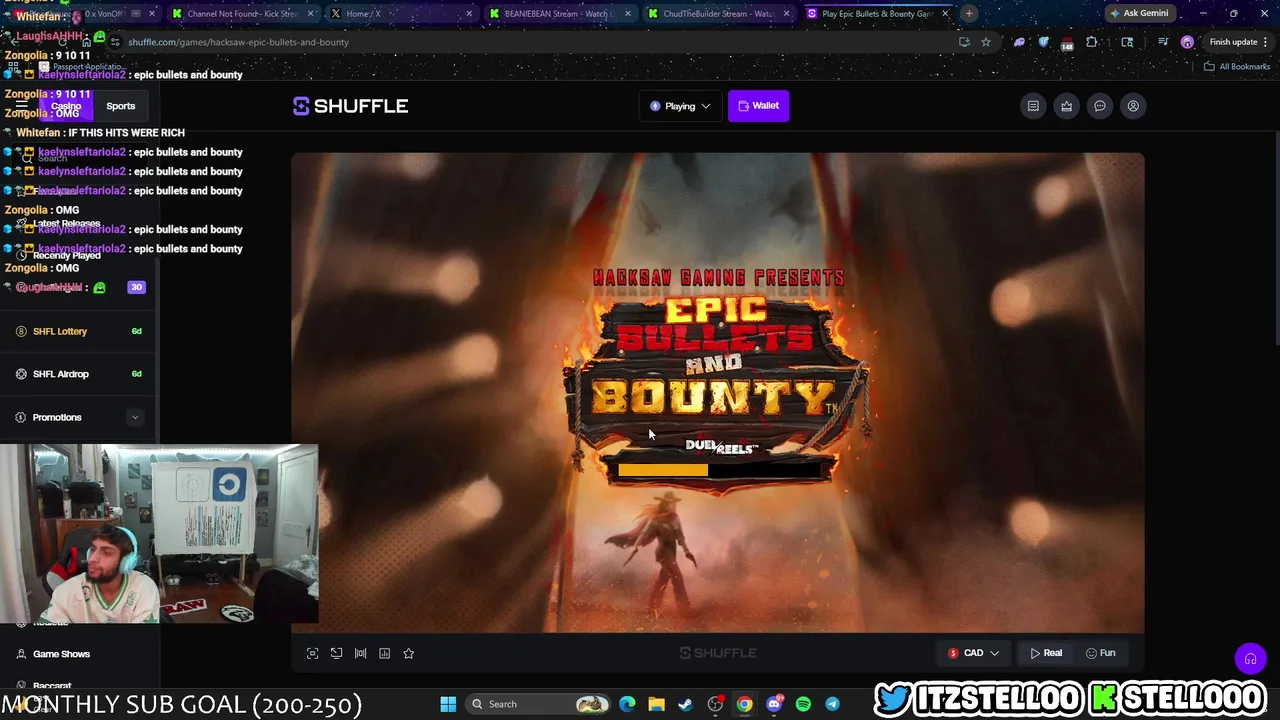Viewport: 1280px width, 720px height.
Task: Open Chrome profile avatar
Action: coord(1187,42)
